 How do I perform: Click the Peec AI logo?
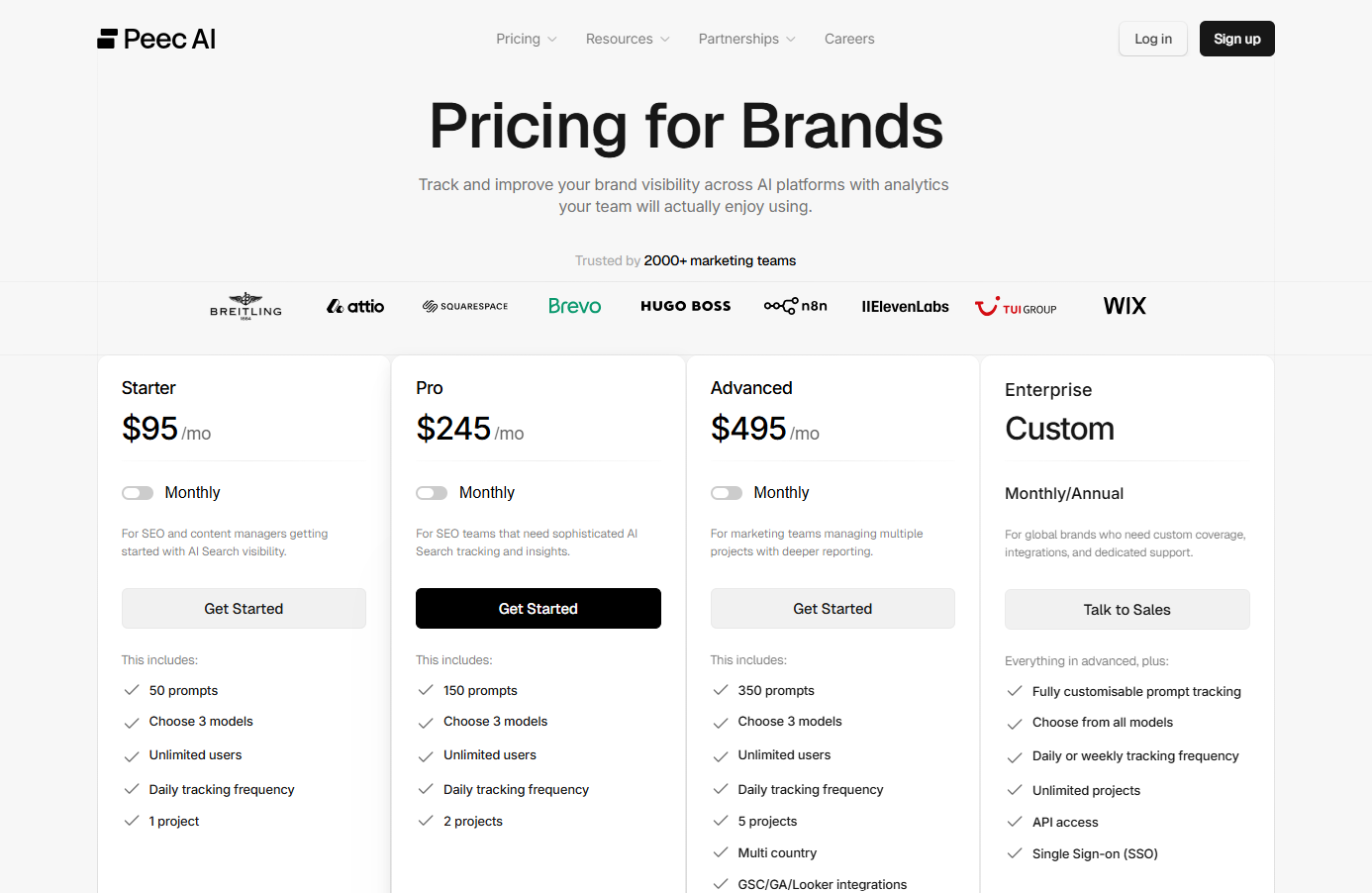point(156,39)
